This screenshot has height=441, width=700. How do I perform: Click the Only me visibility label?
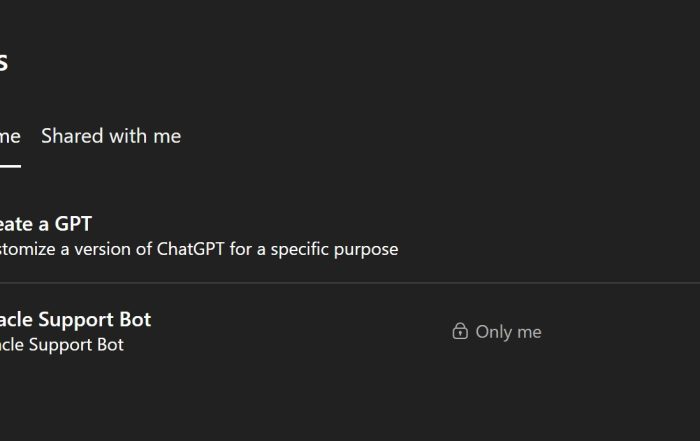point(508,331)
